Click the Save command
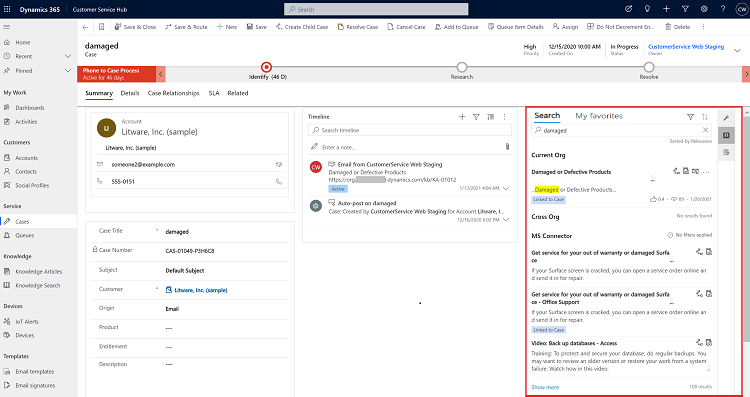This screenshot has height=397, width=750. [x=257, y=27]
